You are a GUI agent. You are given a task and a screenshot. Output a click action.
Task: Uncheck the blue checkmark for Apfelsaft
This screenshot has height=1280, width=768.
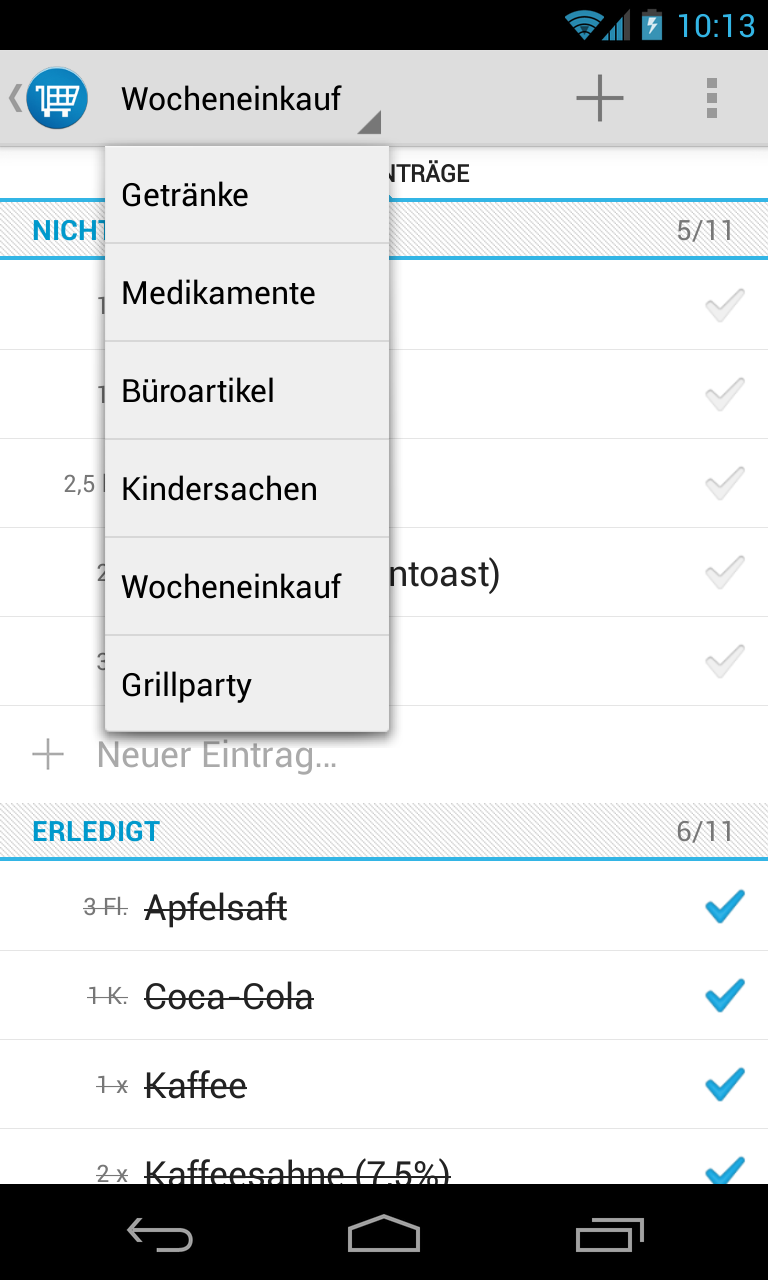point(725,907)
